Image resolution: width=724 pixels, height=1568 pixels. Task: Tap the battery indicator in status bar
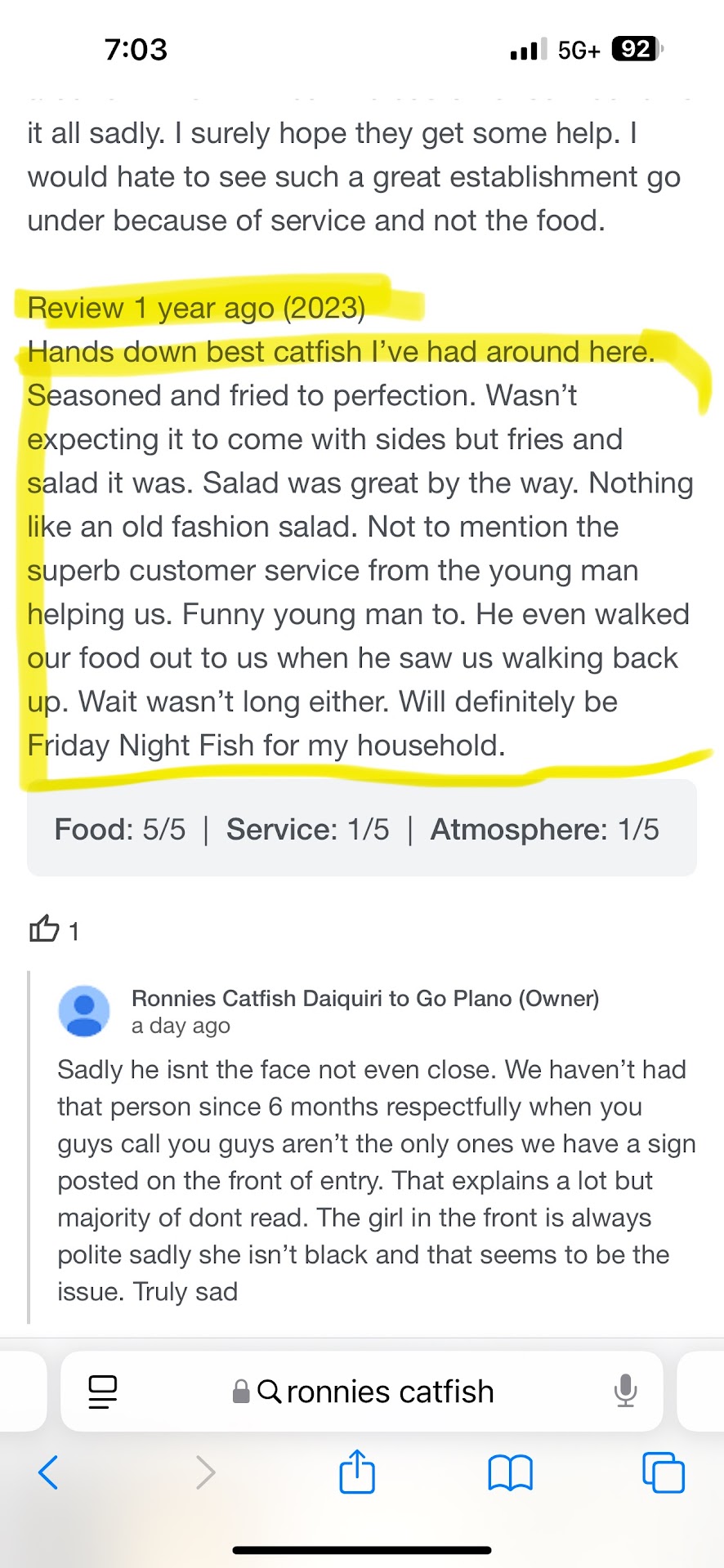point(636,50)
